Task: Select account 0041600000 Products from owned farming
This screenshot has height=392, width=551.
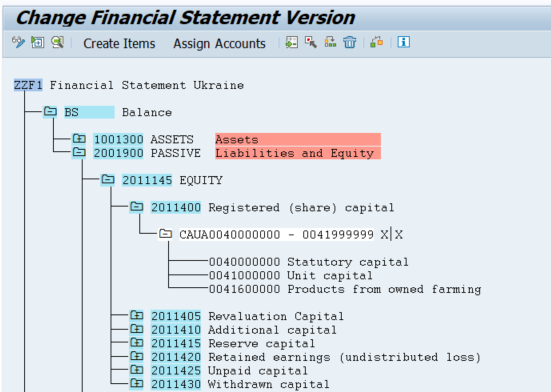Action: 345,289
